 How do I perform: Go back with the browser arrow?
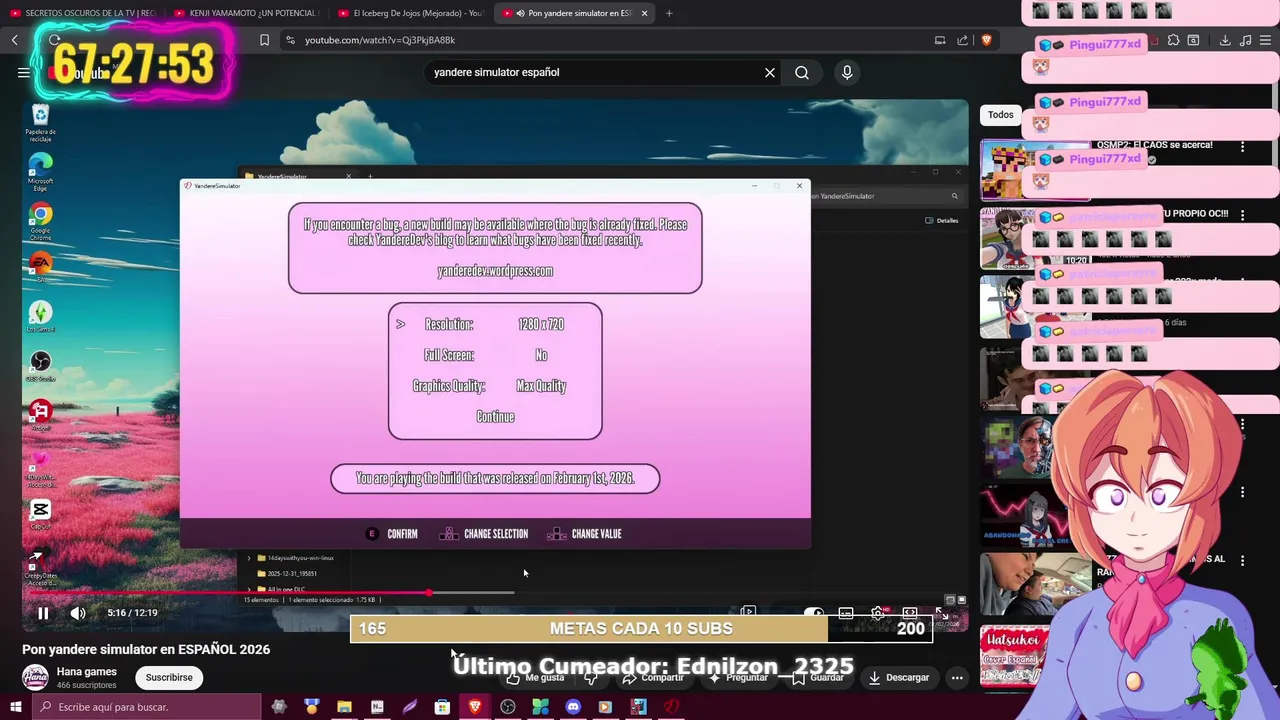tap(15, 40)
